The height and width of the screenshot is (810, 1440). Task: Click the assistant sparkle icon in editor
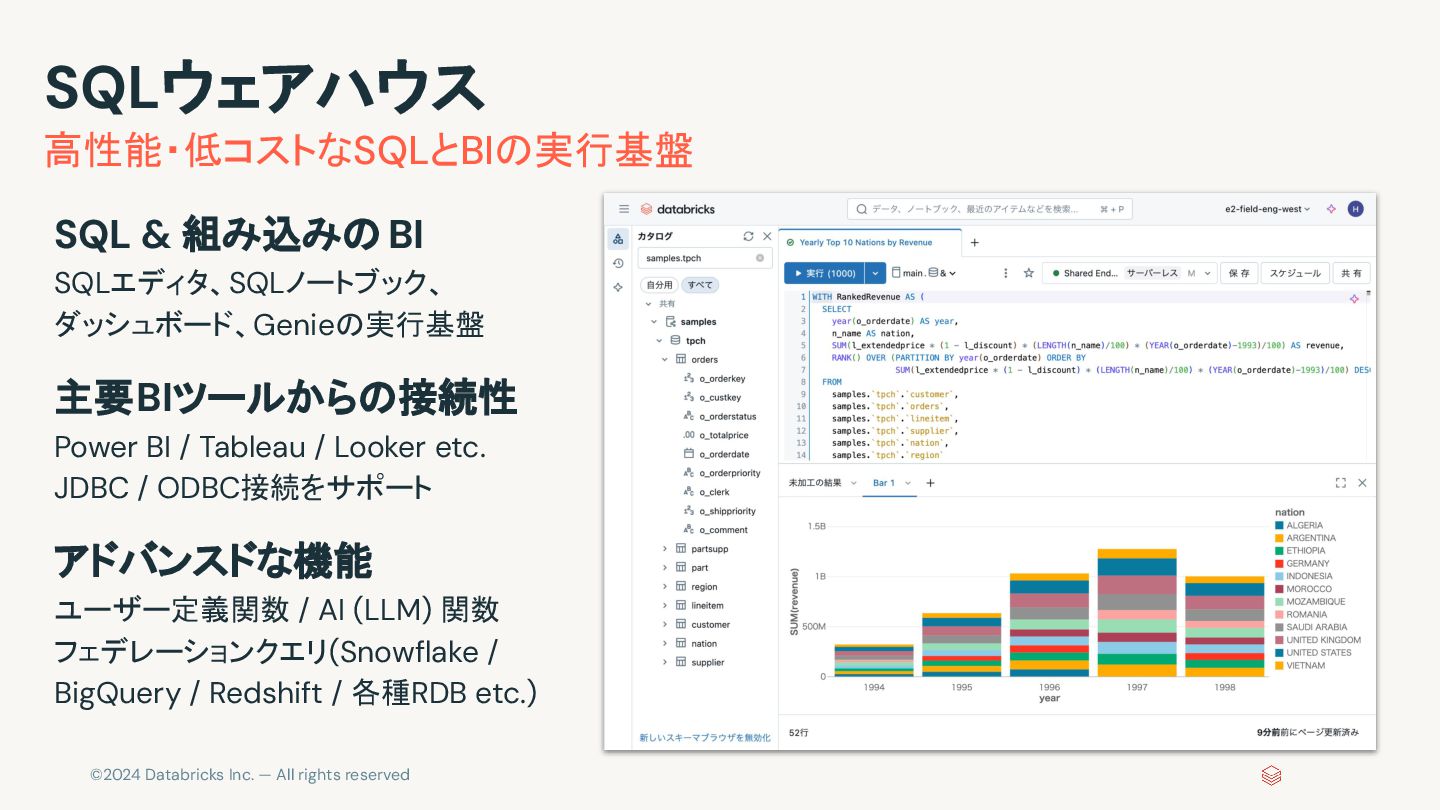[x=1354, y=298]
